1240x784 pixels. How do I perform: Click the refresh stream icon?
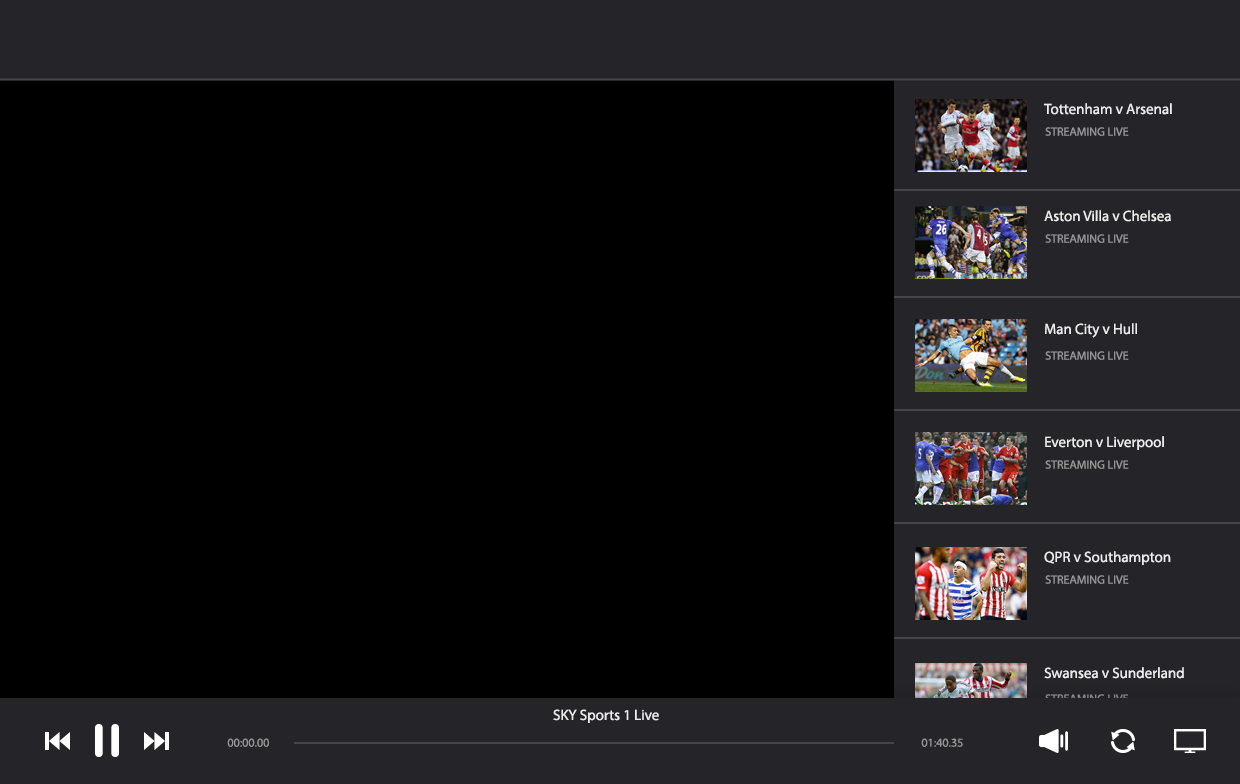1123,741
